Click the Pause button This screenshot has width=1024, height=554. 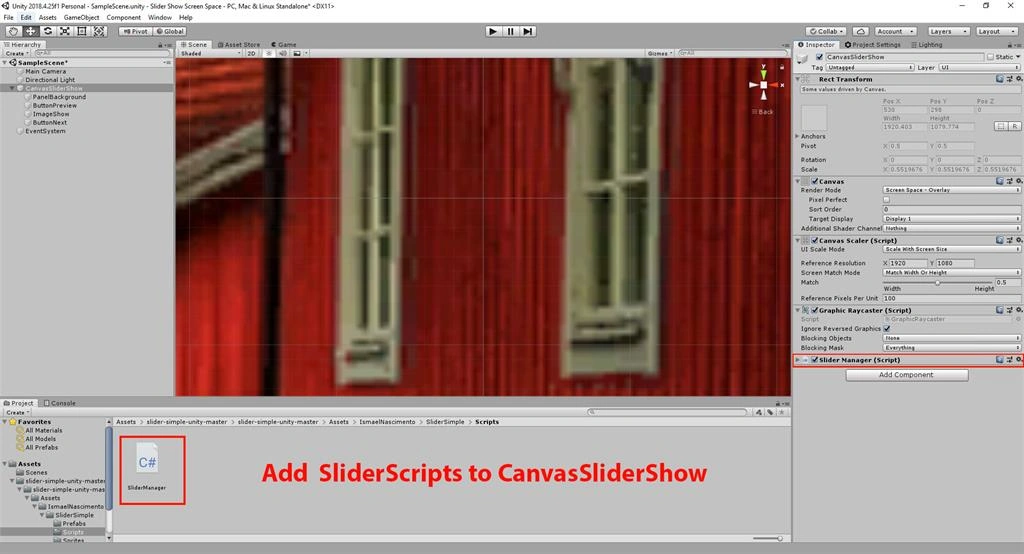point(511,31)
